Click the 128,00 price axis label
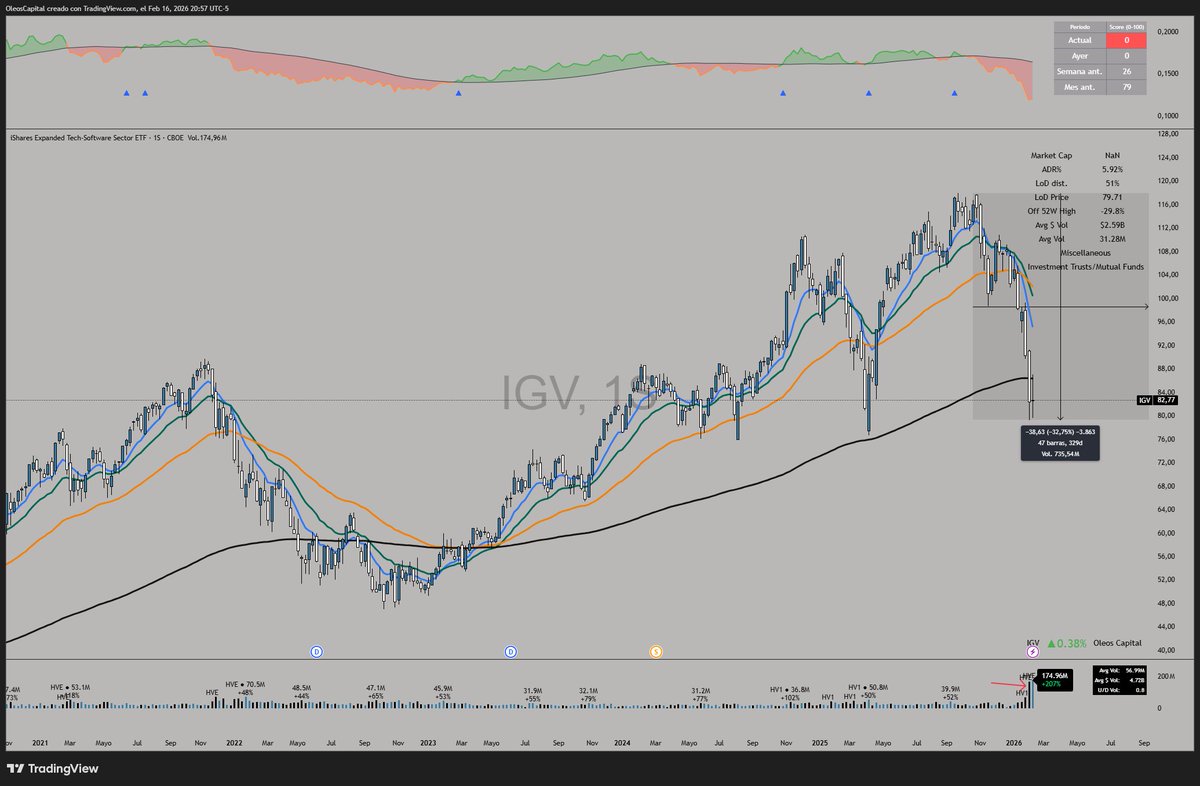 click(x=1167, y=133)
